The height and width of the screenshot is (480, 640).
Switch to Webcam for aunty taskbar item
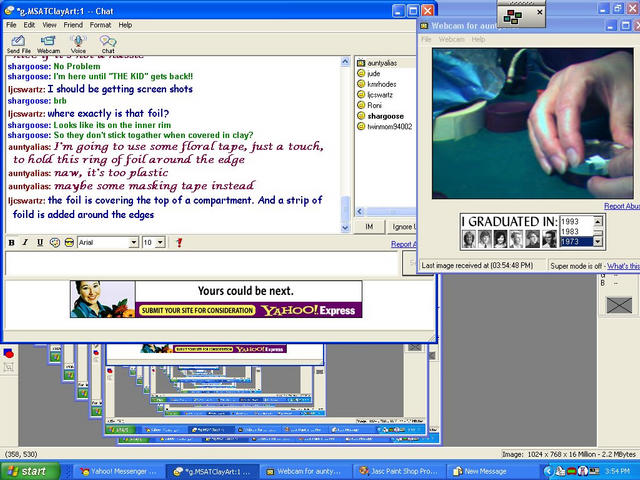[304, 471]
